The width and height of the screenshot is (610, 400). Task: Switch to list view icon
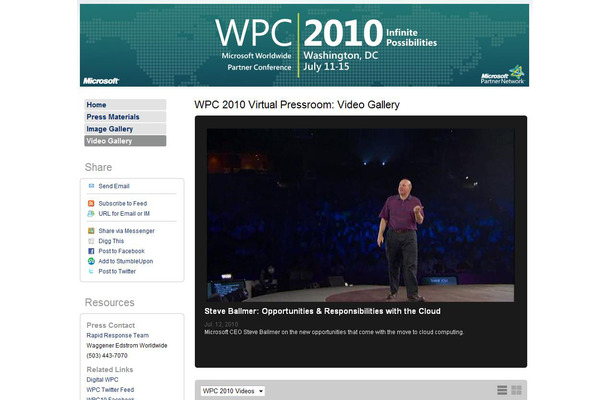point(502,390)
